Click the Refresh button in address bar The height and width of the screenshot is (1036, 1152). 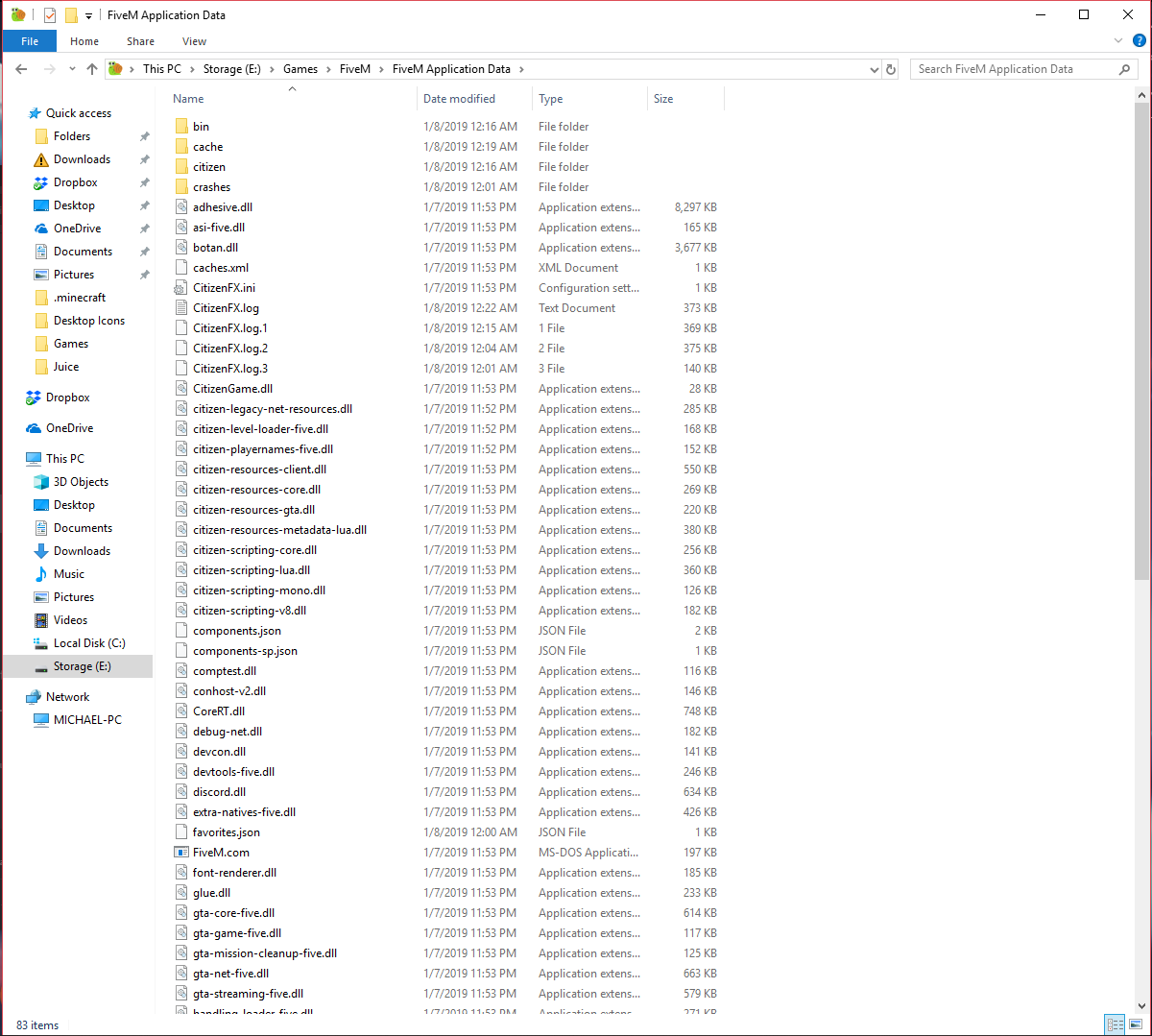tap(891, 69)
